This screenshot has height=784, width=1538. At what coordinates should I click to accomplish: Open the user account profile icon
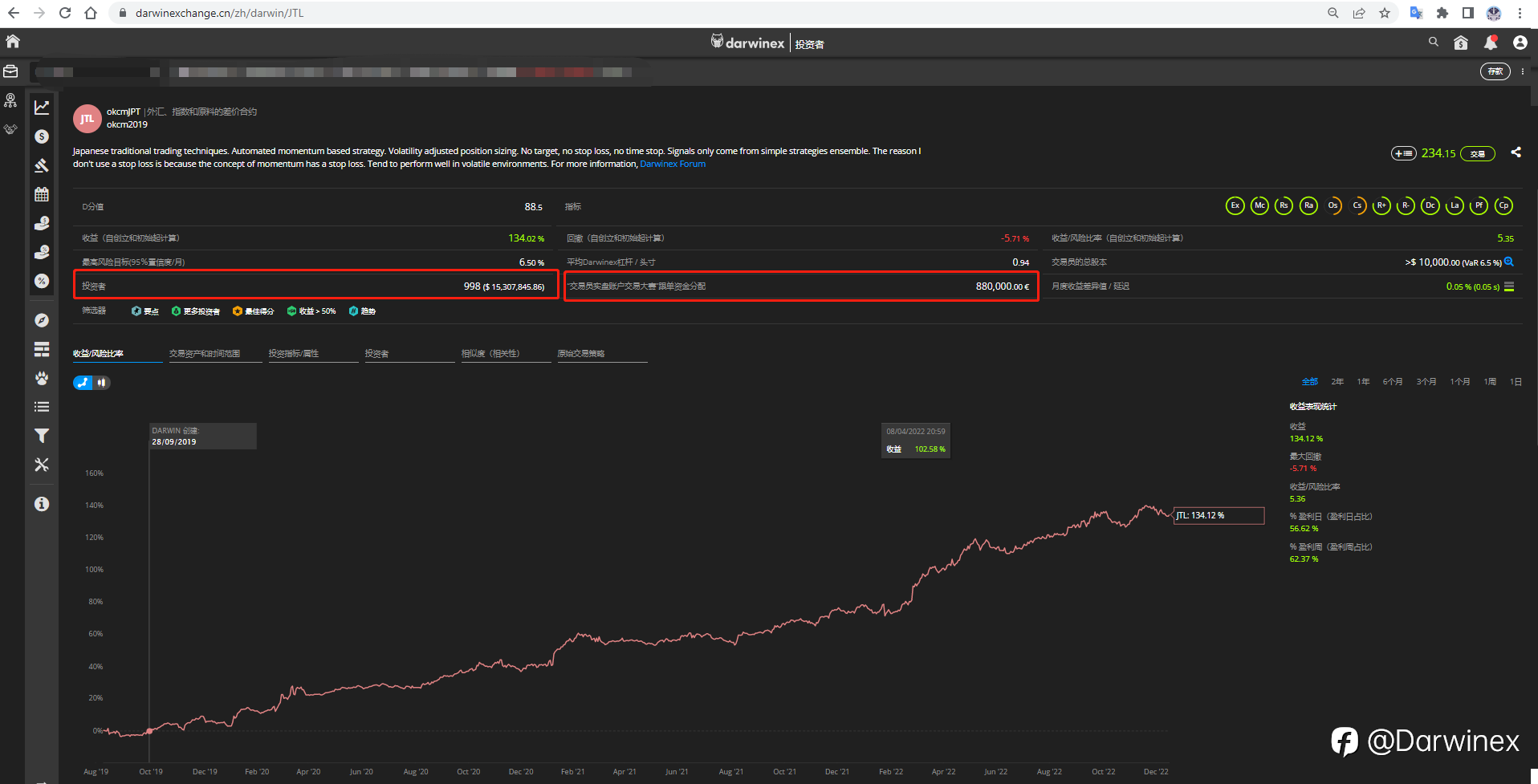(x=1520, y=43)
